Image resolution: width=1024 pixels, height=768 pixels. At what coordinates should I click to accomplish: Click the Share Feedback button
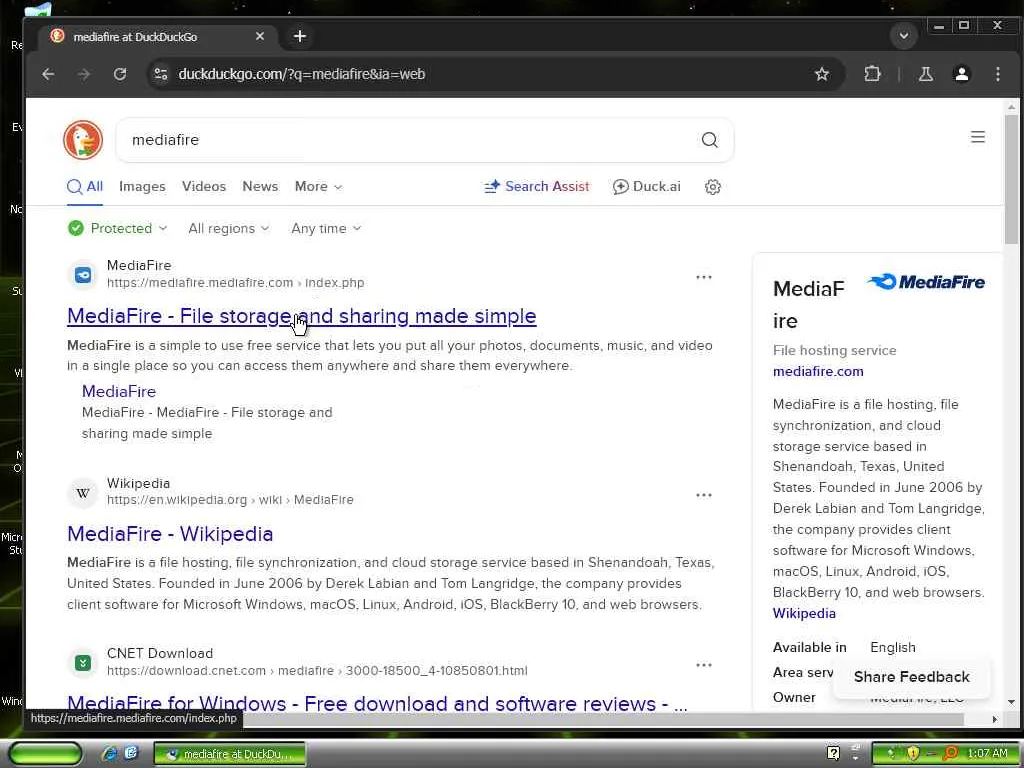(x=911, y=677)
